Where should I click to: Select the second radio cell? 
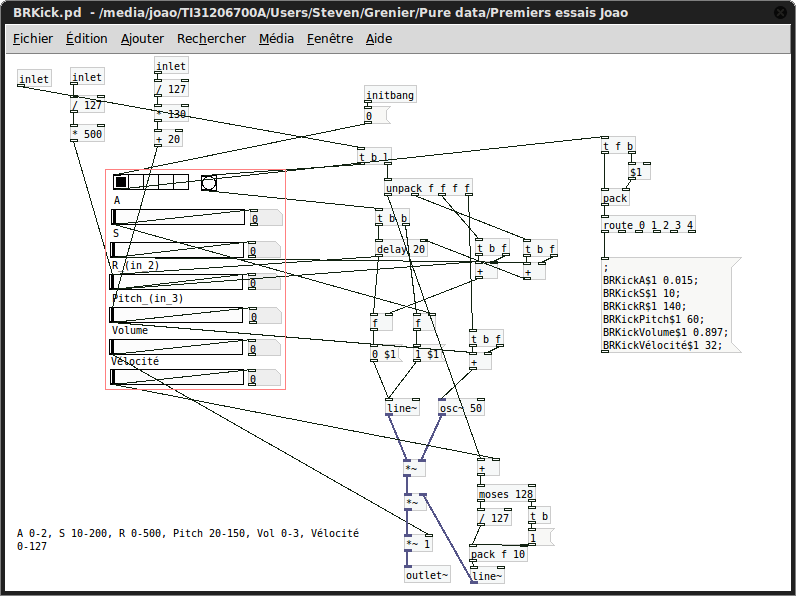click(x=136, y=182)
